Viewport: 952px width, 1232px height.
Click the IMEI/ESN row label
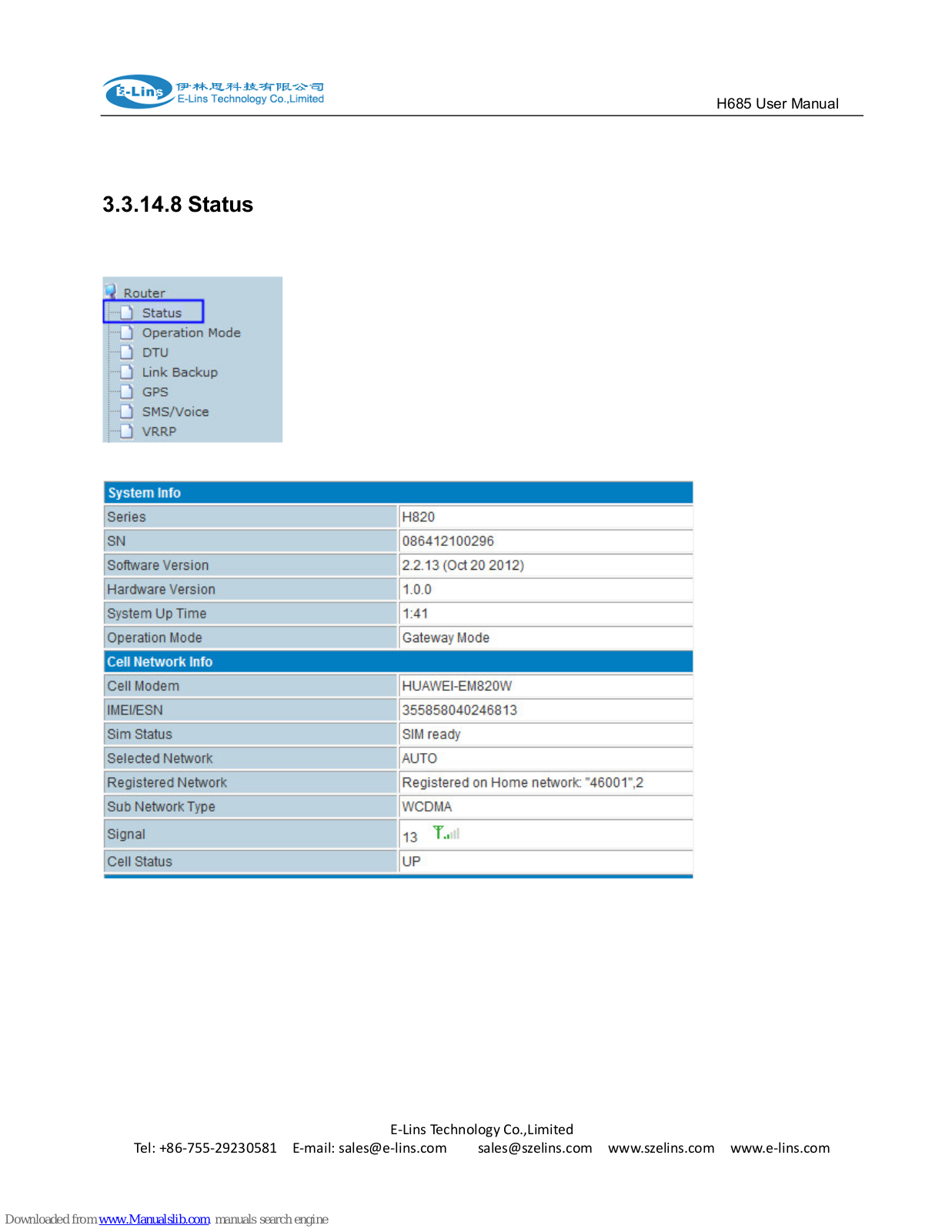coord(135,710)
